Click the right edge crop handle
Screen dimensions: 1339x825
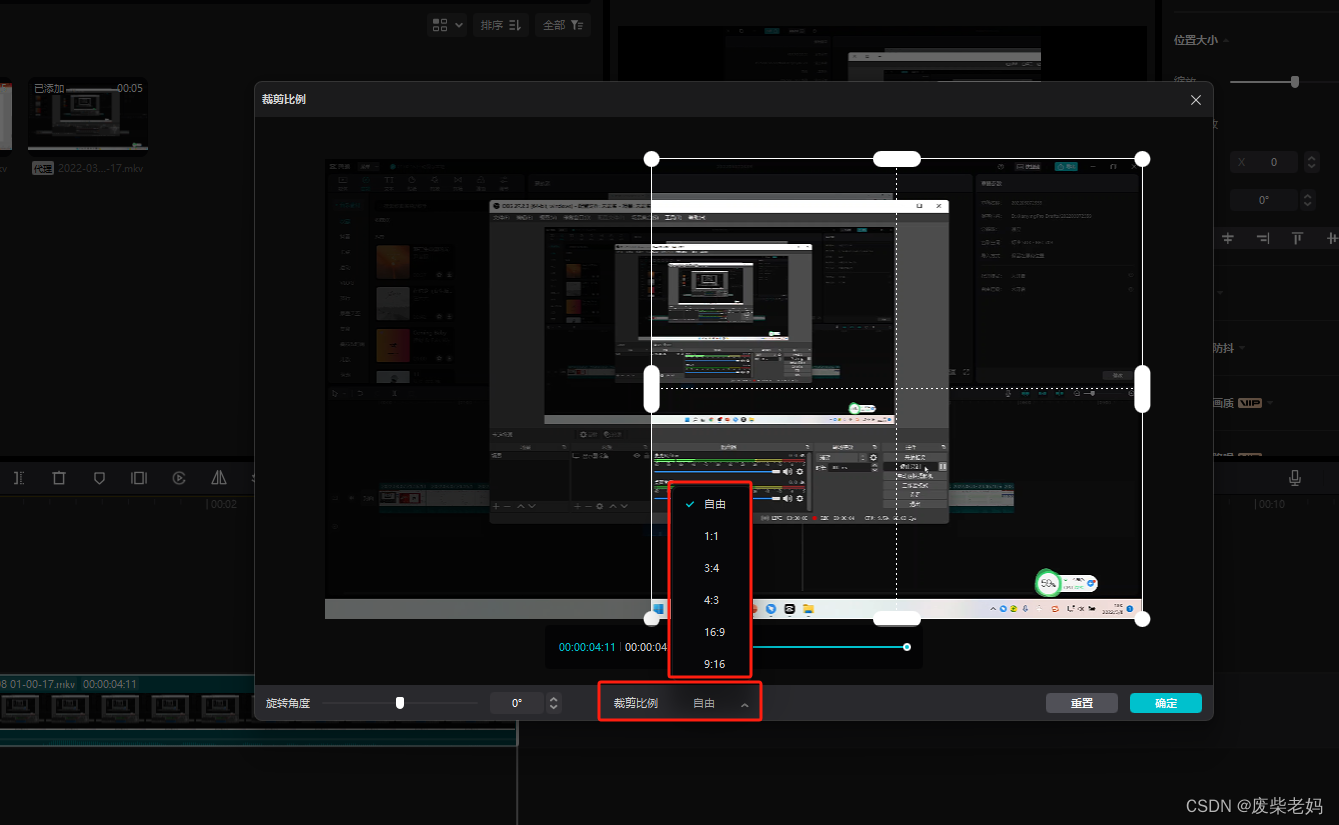click(1142, 389)
